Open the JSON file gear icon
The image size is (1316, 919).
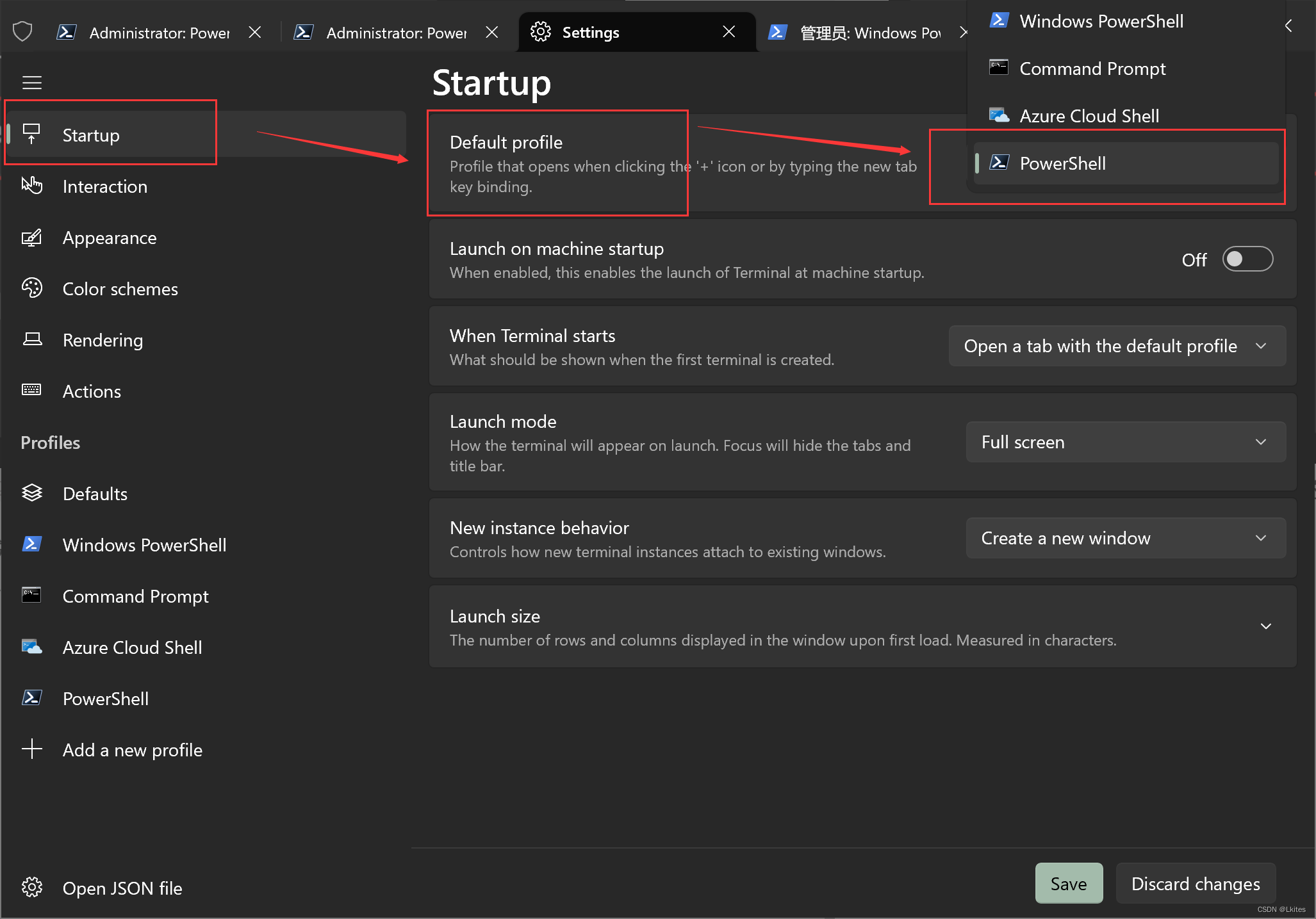click(31, 888)
